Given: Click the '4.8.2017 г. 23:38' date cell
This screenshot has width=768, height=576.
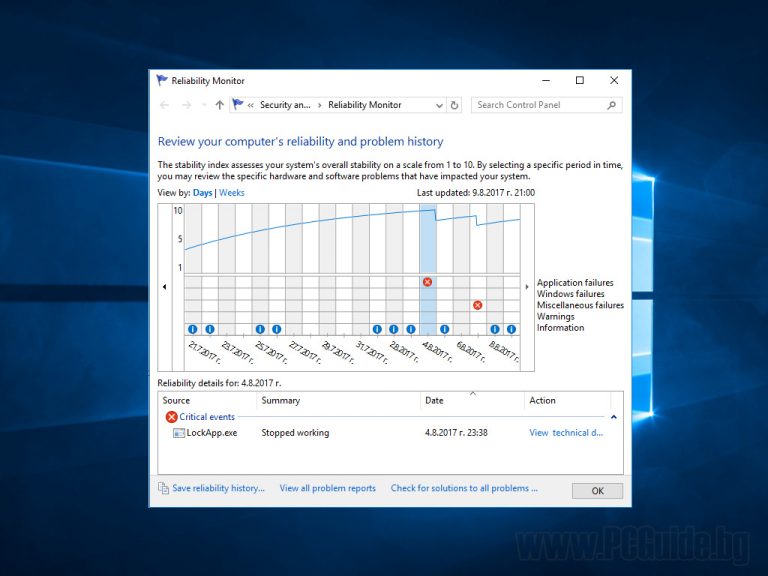Looking at the screenshot, I should coord(456,432).
